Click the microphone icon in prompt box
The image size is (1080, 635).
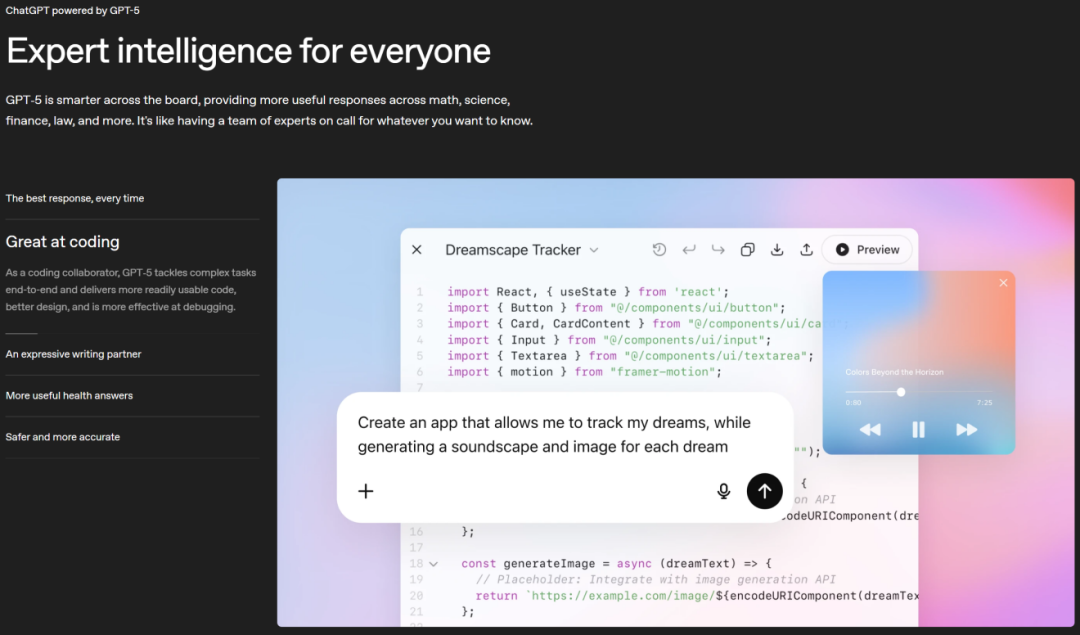723,491
